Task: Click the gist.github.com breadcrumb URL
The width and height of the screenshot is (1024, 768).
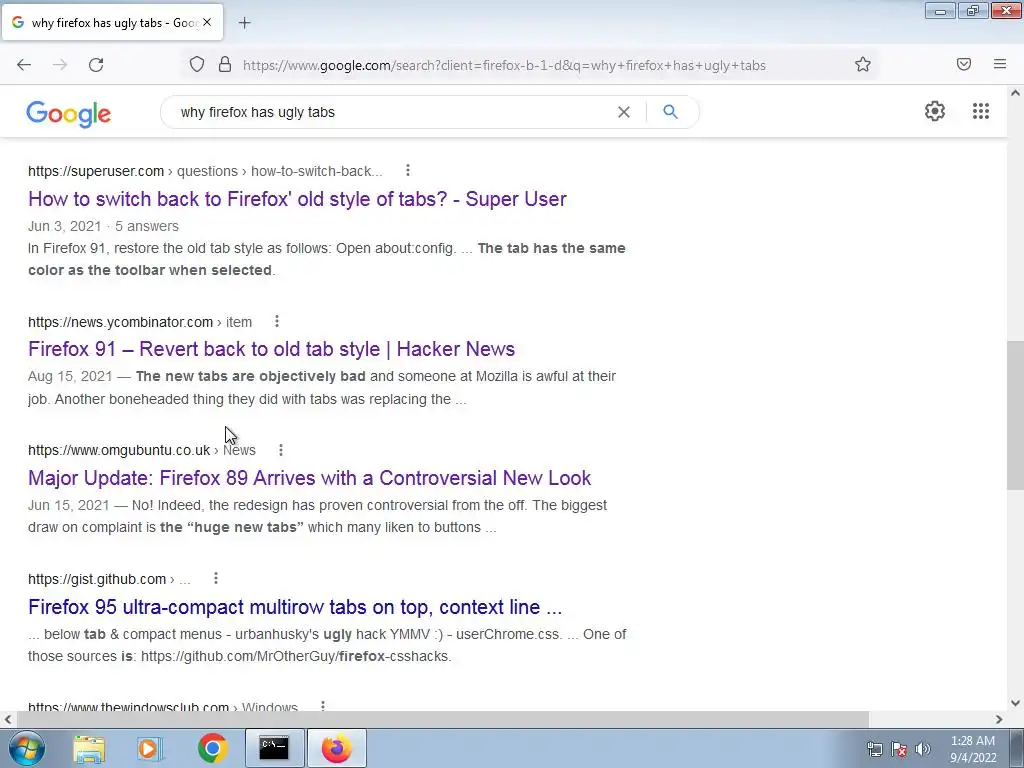Action: click(109, 579)
